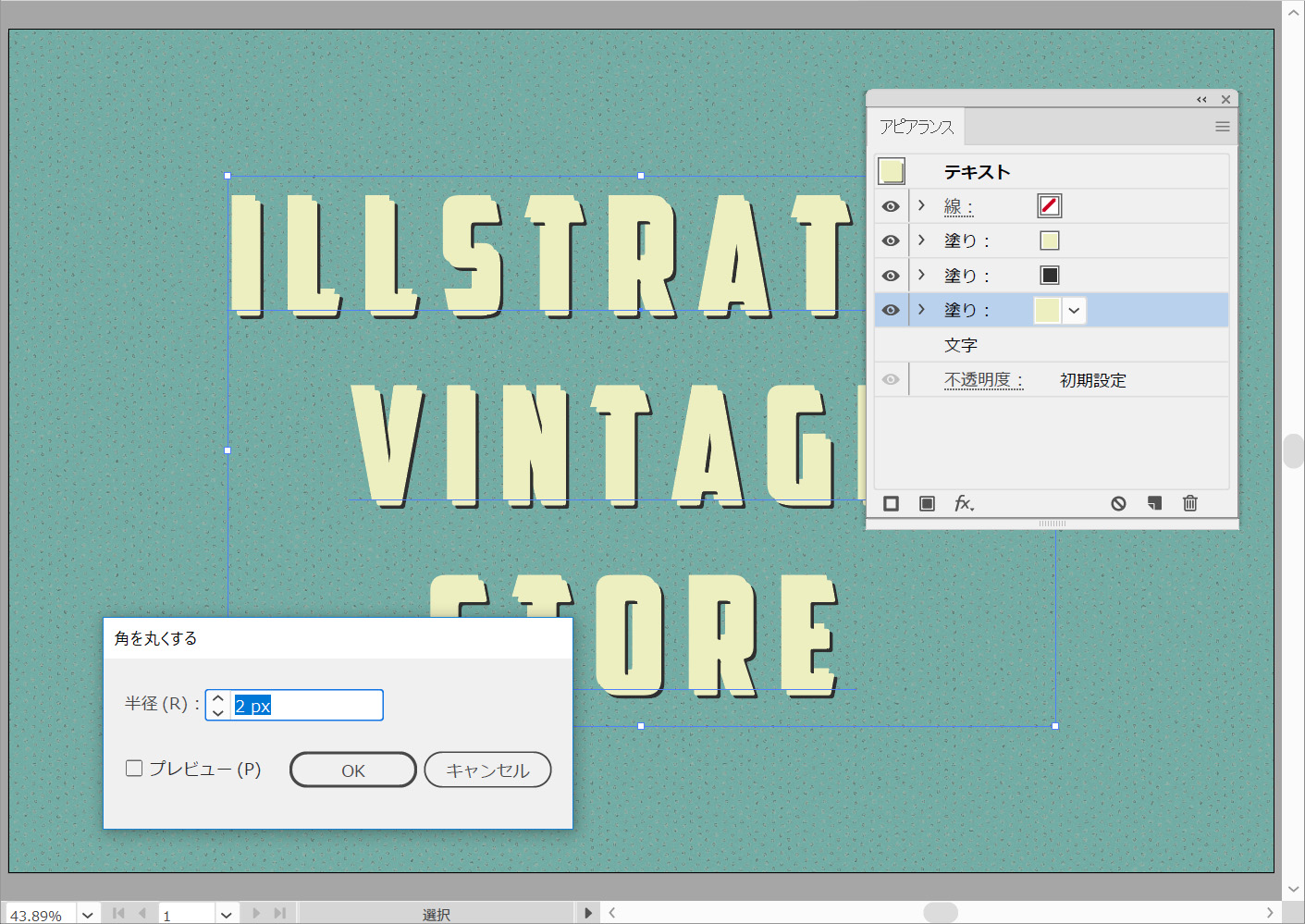Screen dimensions: 1305x924
Task: Toggle visibility of the black 塗り fill
Action: 891,276
